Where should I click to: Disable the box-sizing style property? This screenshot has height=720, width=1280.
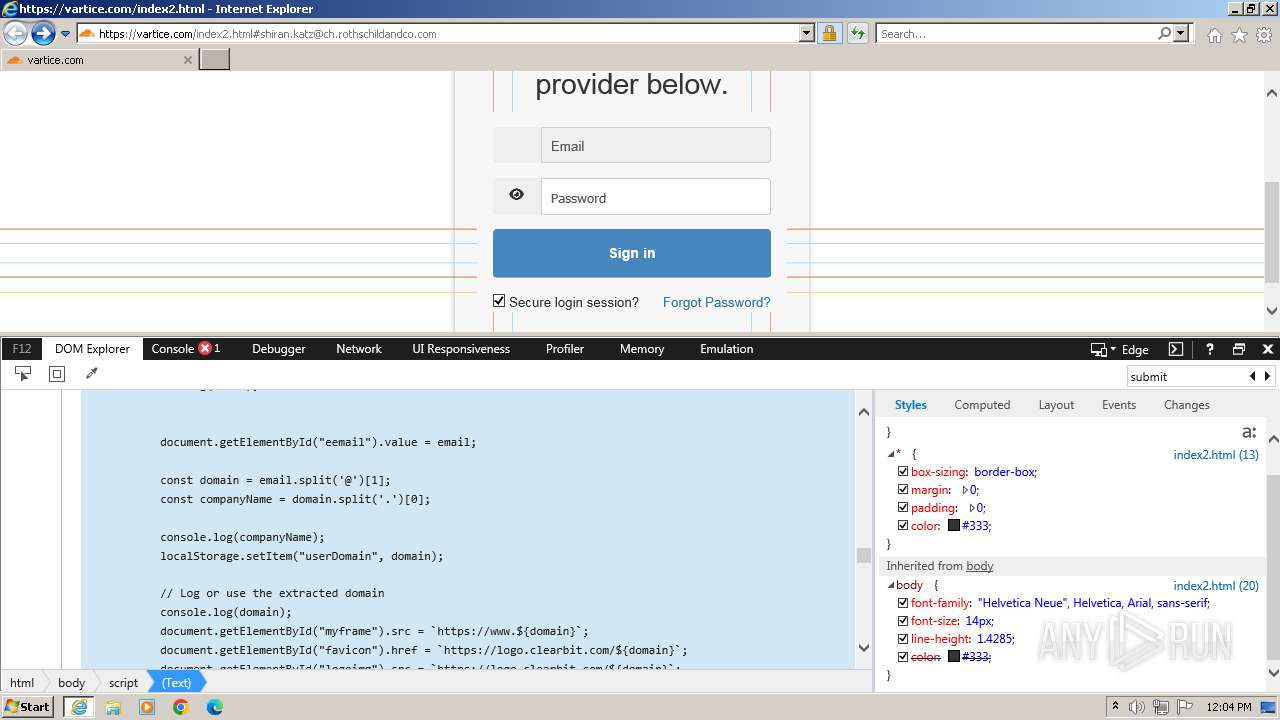click(x=903, y=472)
